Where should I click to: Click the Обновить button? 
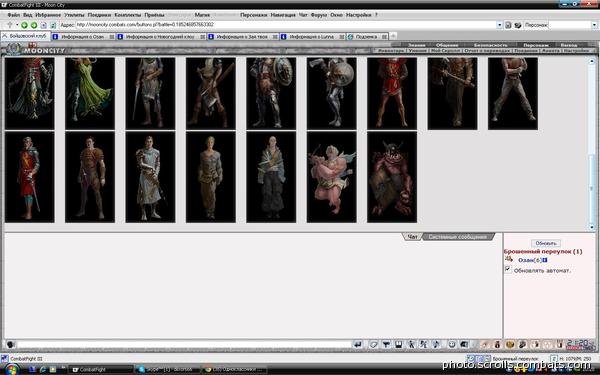(x=546, y=243)
